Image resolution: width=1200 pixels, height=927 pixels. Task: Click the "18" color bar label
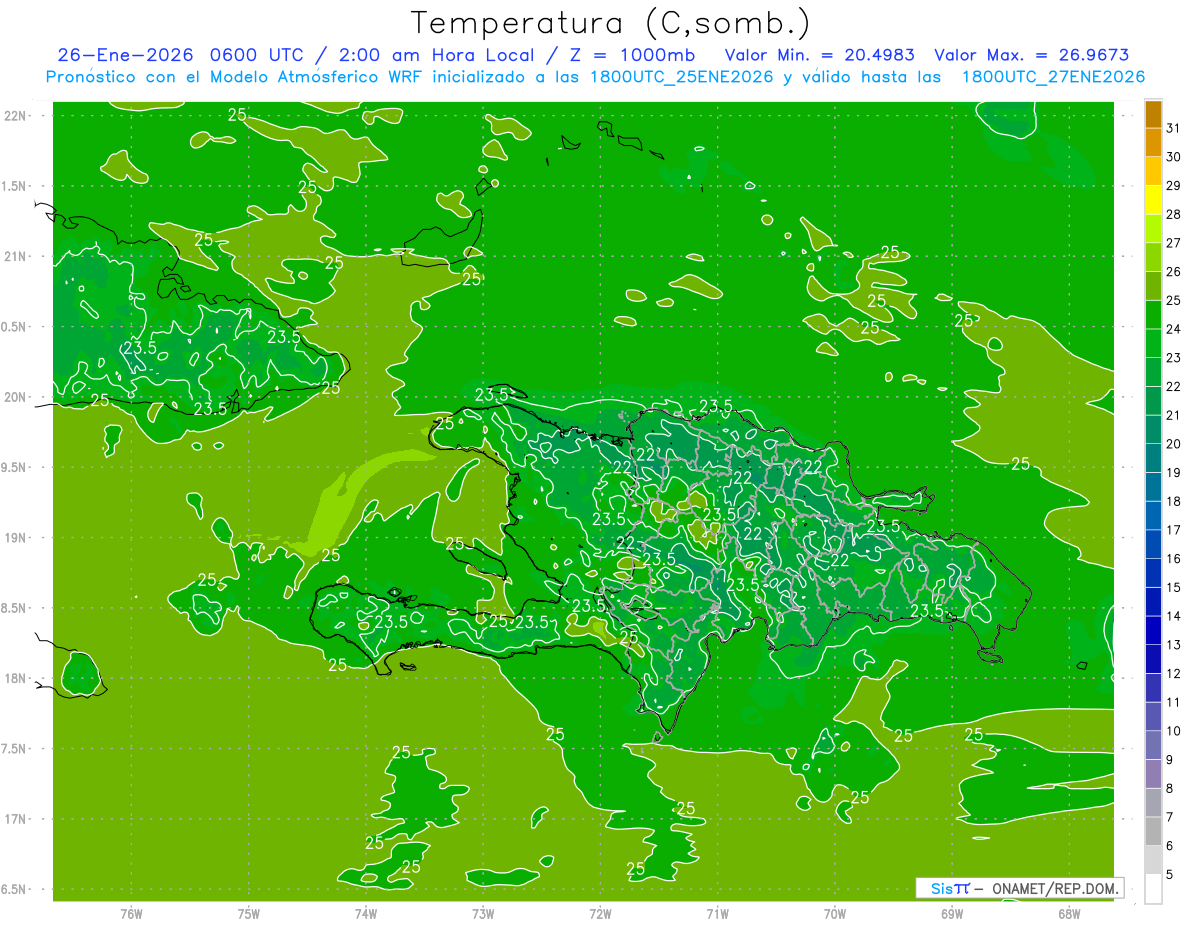[1174, 502]
